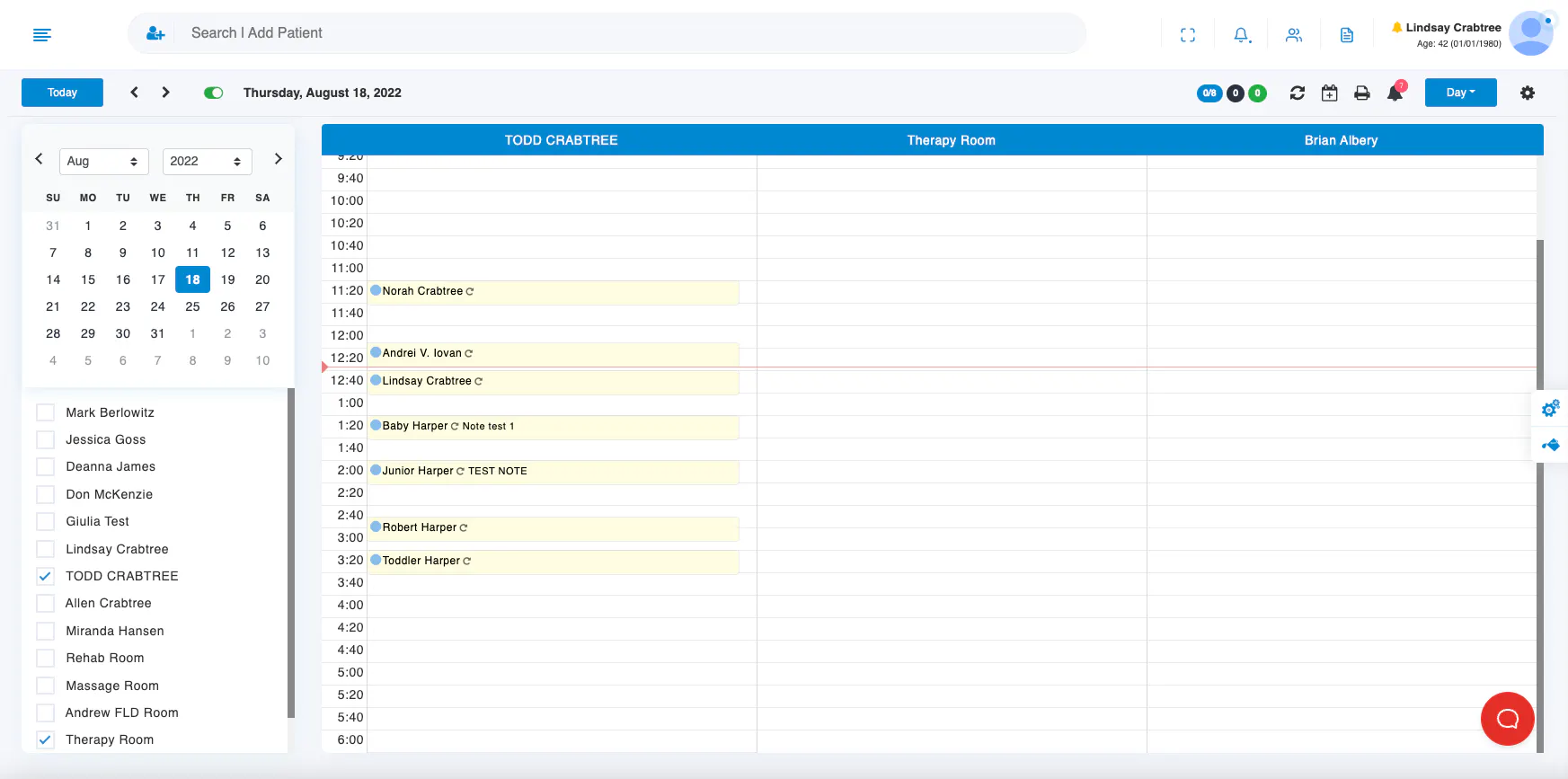The width and height of the screenshot is (1568, 779).
Task: Open Norah Crabtree appointment
Action: (x=554, y=293)
